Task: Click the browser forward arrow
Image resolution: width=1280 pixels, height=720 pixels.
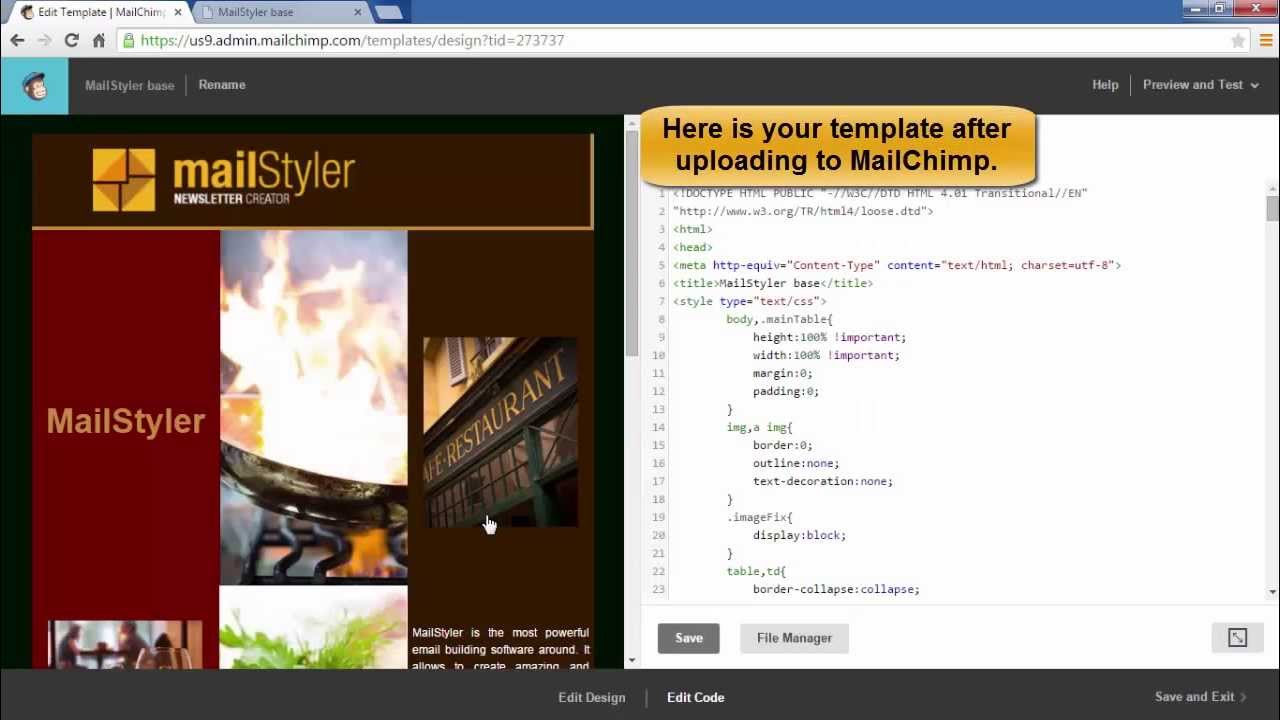Action: pyautogui.click(x=44, y=41)
